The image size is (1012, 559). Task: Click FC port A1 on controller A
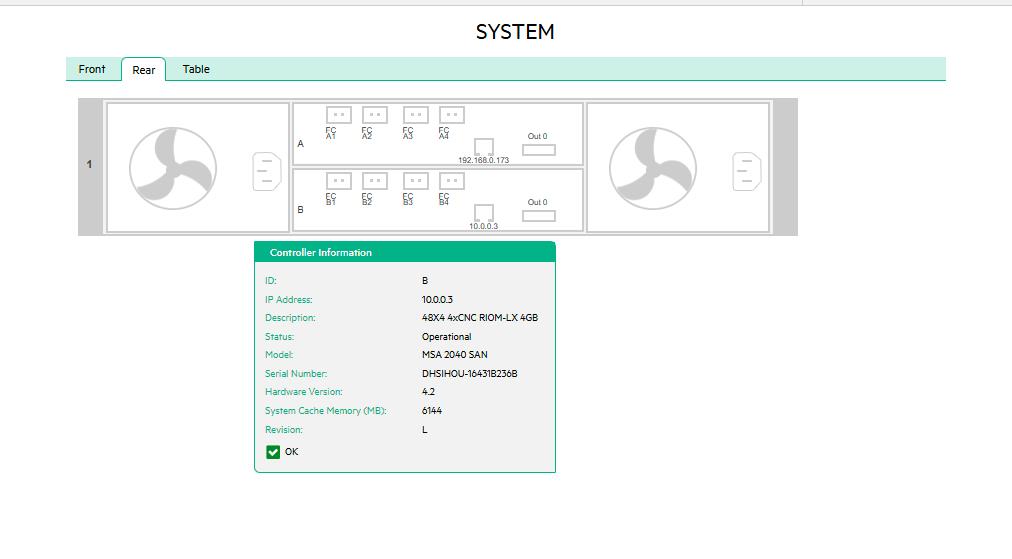339,115
